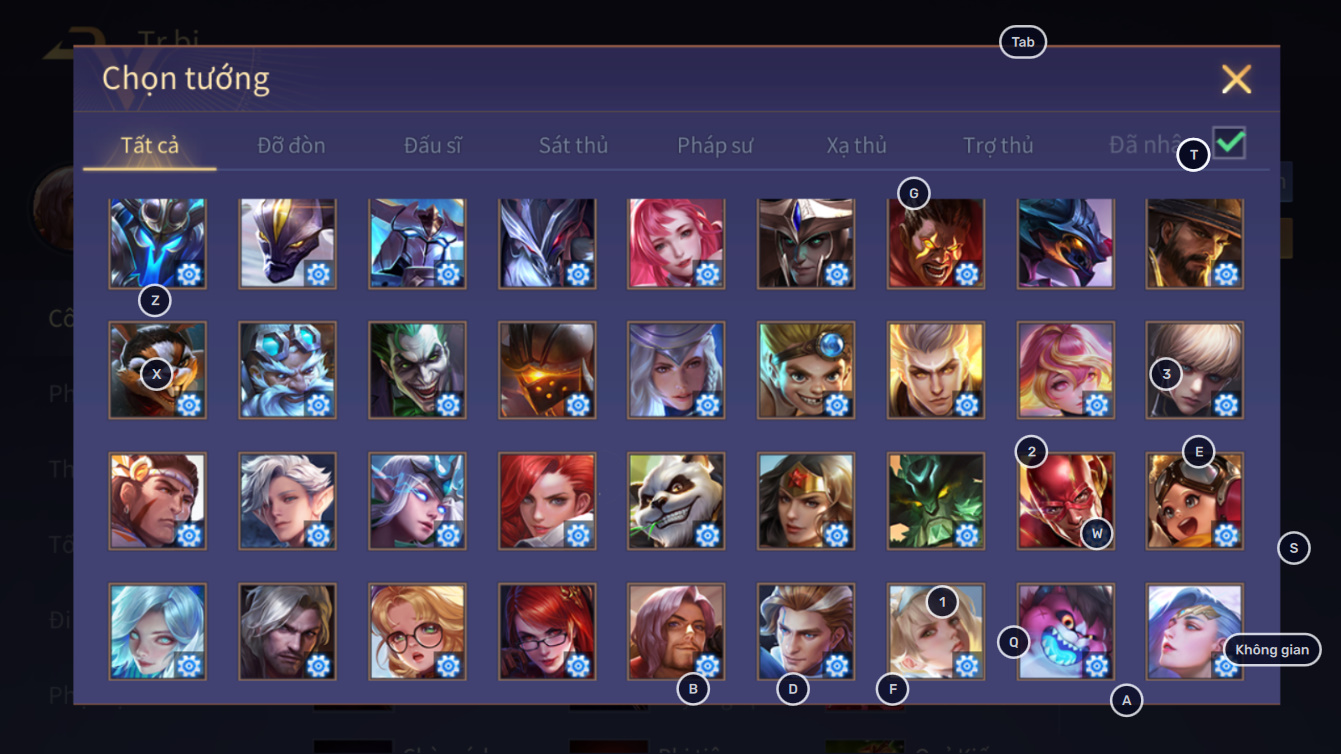Select the Xạ thủ tab

pos(857,145)
